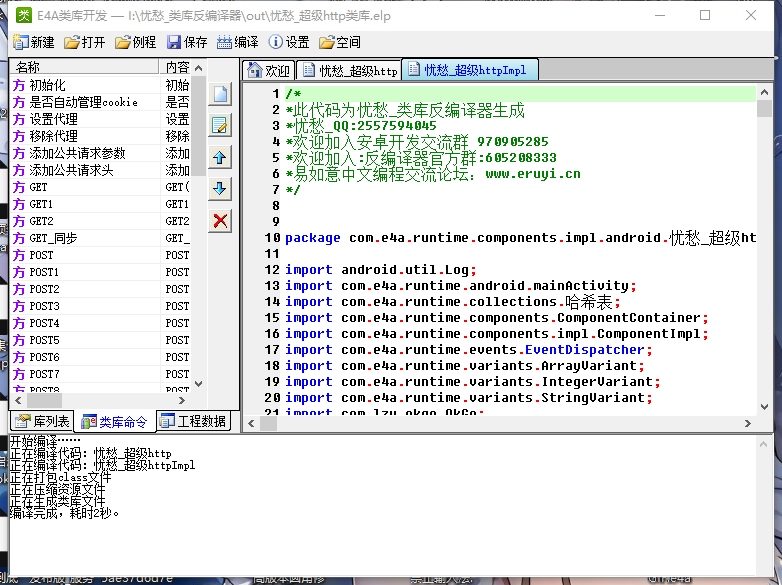This screenshot has height=585, width=782.
Task: Move item down with blue arrow
Action: [x=220, y=189]
